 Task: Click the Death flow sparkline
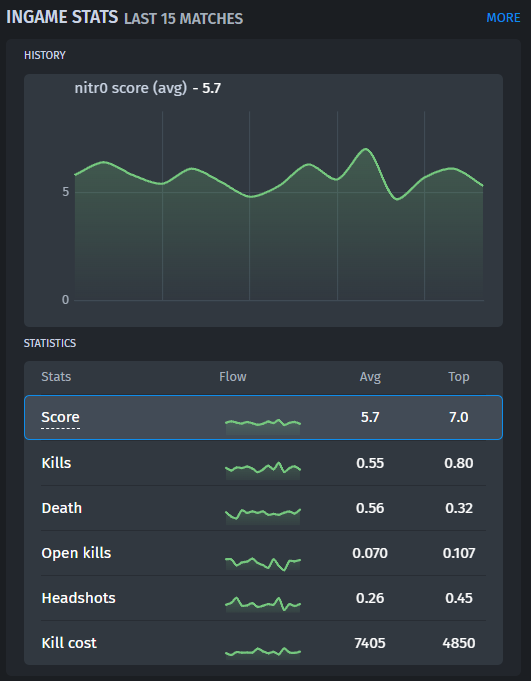click(263, 516)
